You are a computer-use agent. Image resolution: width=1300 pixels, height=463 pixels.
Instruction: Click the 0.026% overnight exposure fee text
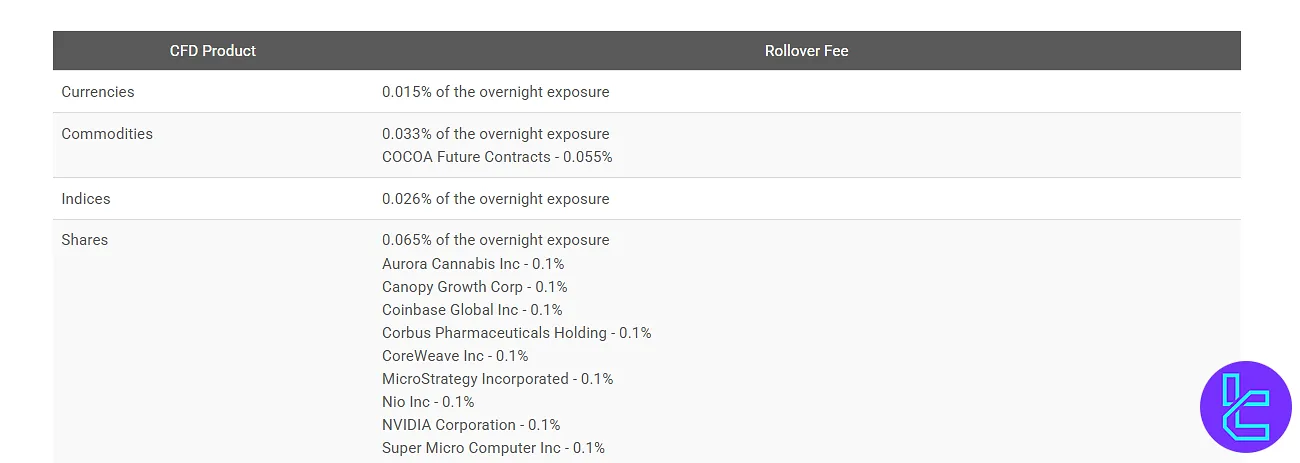point(495,199)
